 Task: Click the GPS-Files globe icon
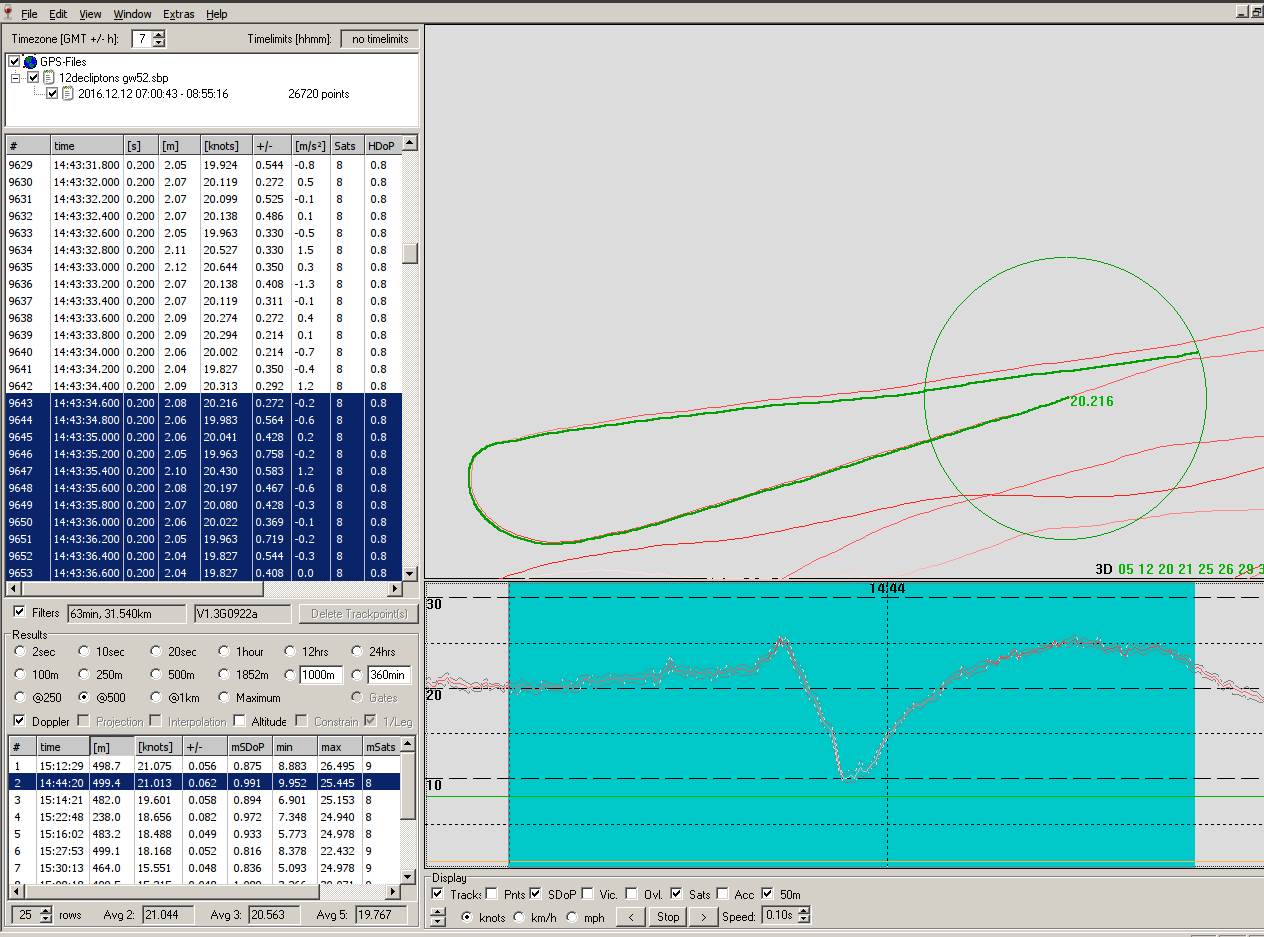click(x=30, y=62)
